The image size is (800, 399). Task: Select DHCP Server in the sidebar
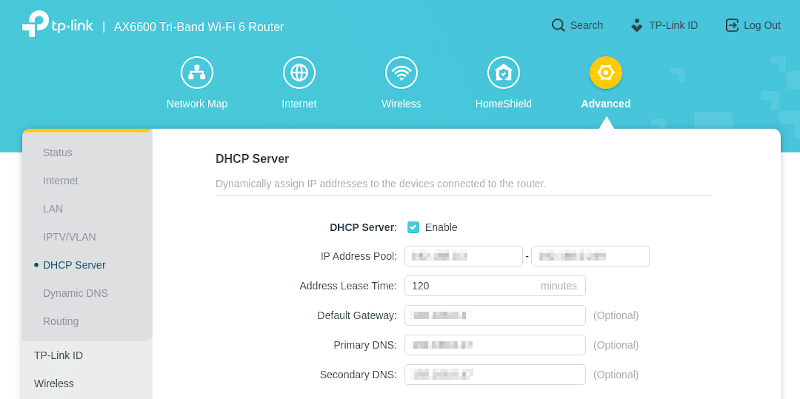[x=74, y=265]
